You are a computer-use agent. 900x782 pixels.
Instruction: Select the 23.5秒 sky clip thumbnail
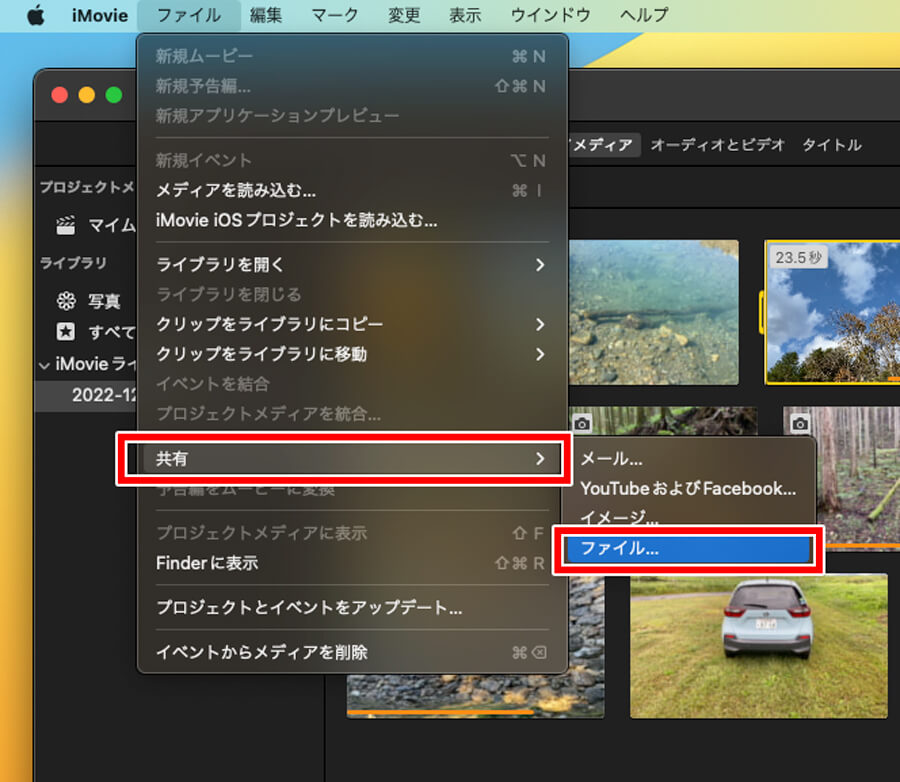[x=833, y=312]
